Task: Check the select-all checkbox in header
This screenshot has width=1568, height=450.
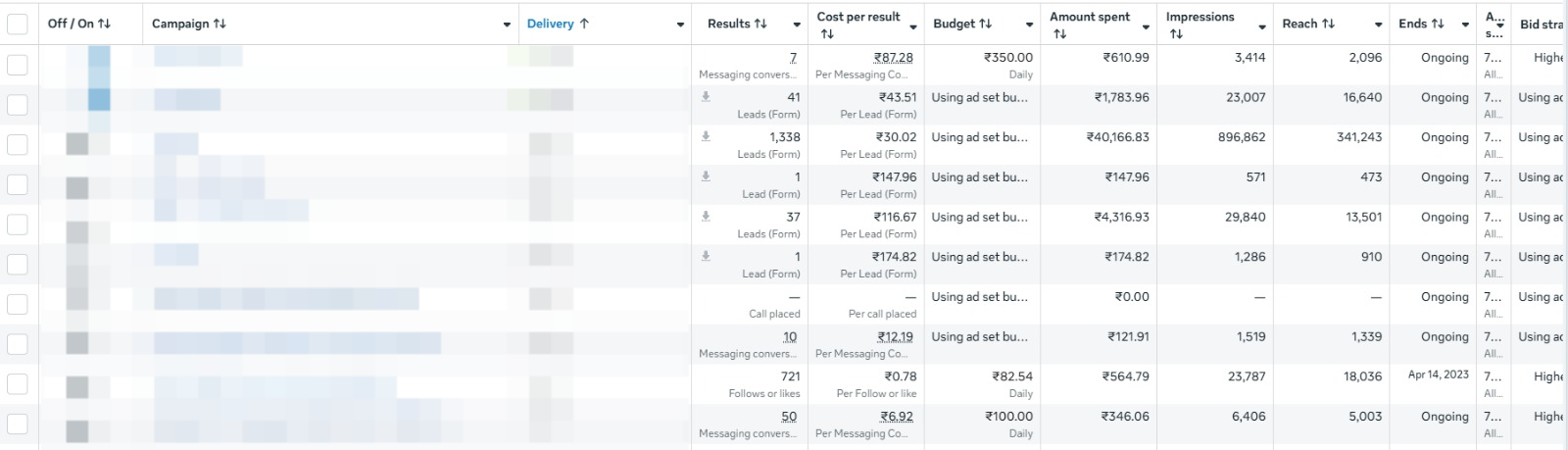Action: coord(18,24)
